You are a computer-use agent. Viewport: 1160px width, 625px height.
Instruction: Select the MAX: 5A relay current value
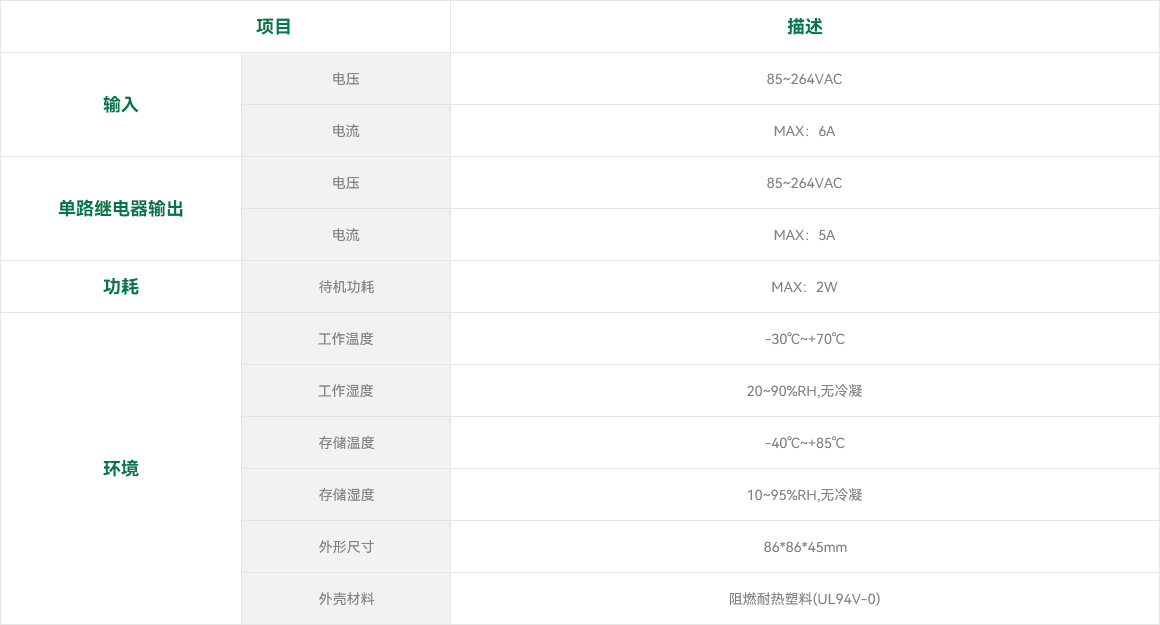(x=804, y=235)
